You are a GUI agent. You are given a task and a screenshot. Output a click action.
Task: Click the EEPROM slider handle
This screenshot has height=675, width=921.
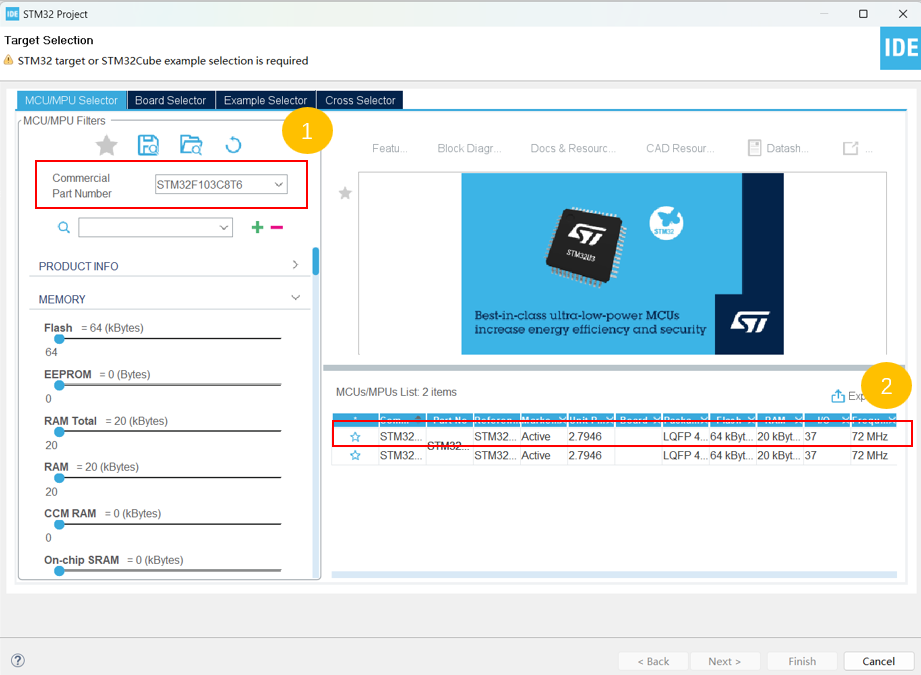click(59, 385)
